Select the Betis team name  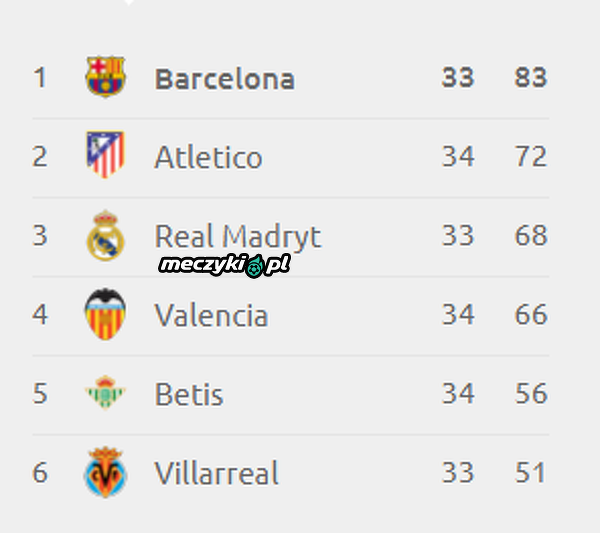pyautogui.click(x=189, y=394)
